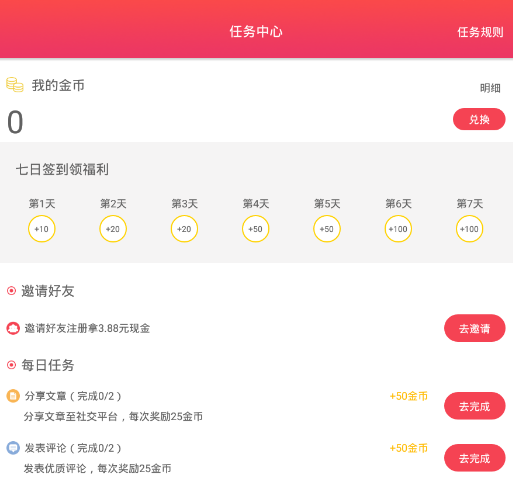The width and height of the screenshot is (513, 477).
Task: Click the 去邀请 button
Action: coord(475,328)
